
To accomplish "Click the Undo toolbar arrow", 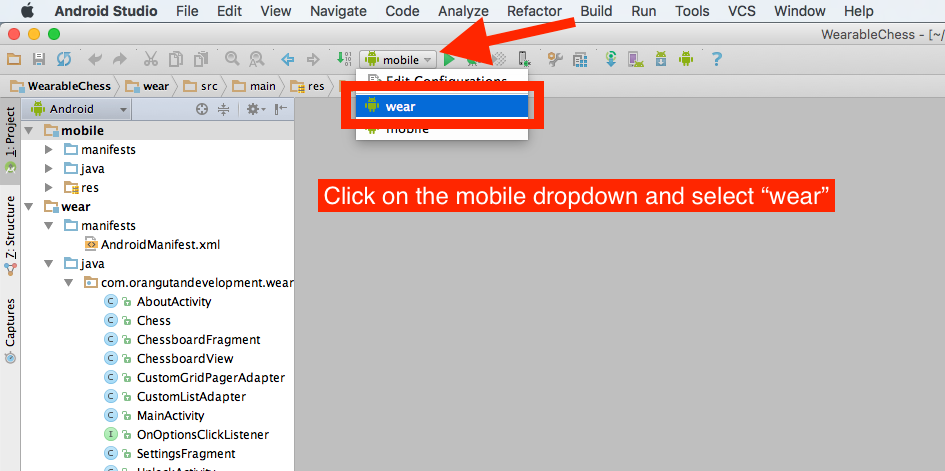I will pyautogui.click(x=95, y=59).
